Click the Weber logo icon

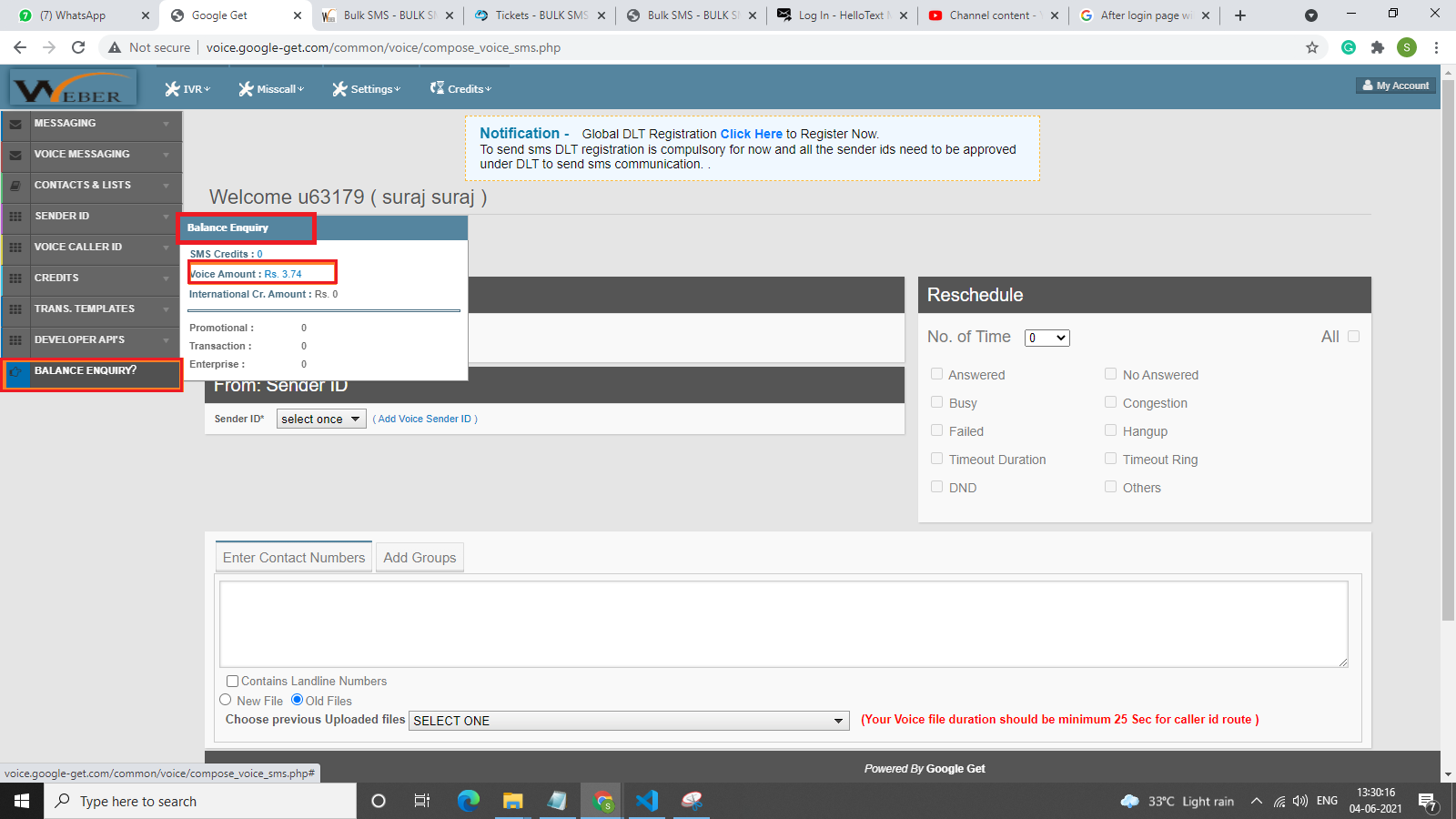tap(73, 88)
